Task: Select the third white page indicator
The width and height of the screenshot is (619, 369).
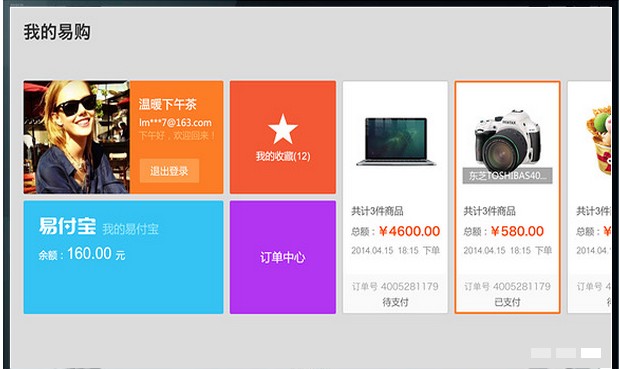Action: point(591,353)
